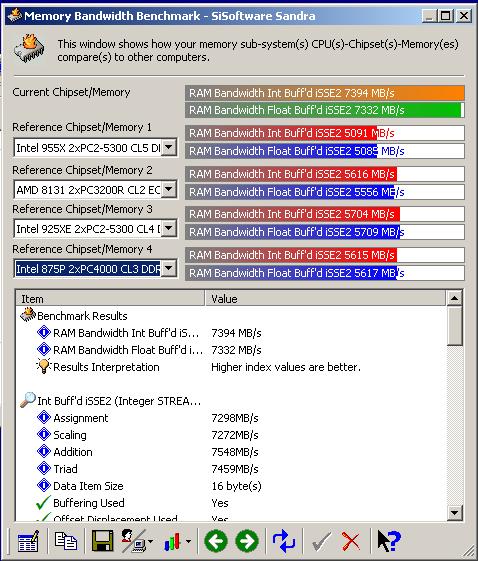Screen dimensions: 478x561
Task: Click the memory chip flame header icon
Action: (29, 49)
